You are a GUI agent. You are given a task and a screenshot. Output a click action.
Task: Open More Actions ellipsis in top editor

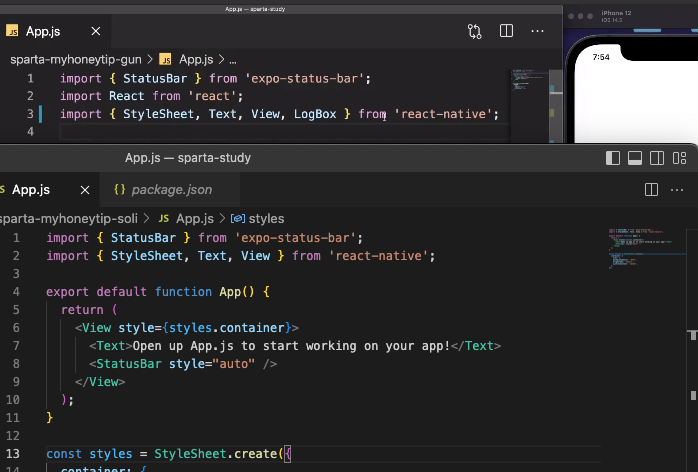[537, 31]
